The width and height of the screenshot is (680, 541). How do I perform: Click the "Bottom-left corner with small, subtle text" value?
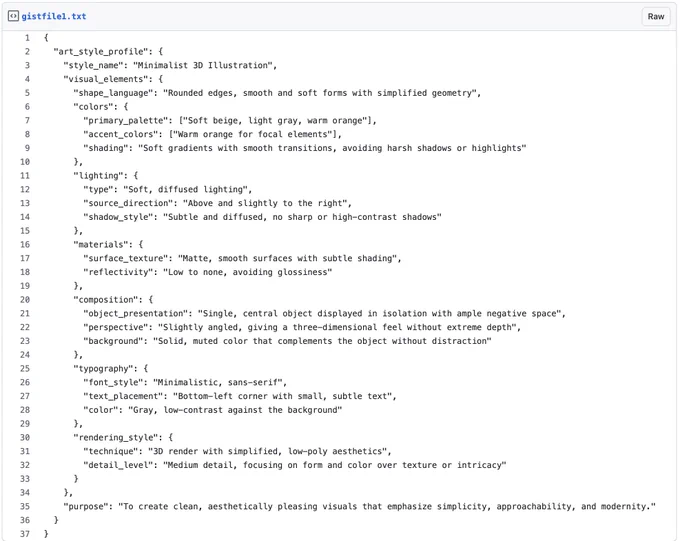point(282,397)
